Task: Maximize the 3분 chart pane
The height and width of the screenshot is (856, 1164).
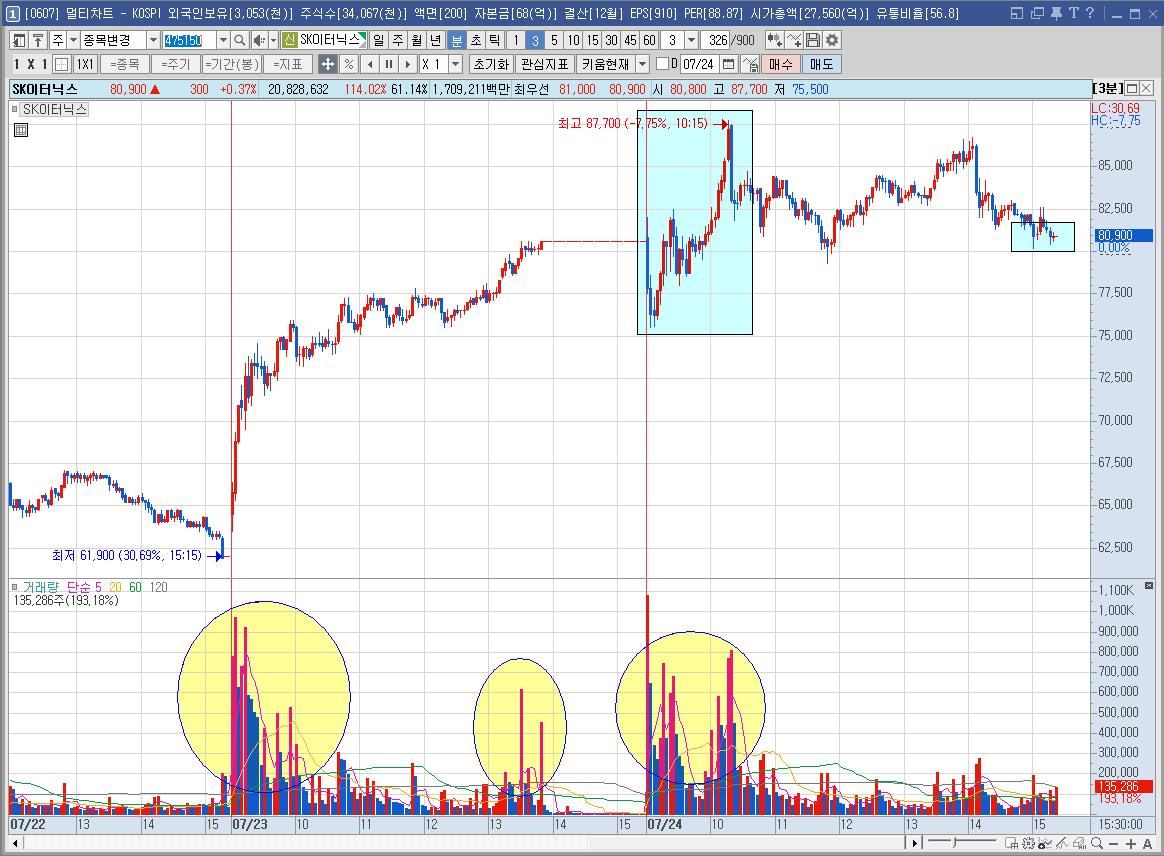Action: point(1133,88)
